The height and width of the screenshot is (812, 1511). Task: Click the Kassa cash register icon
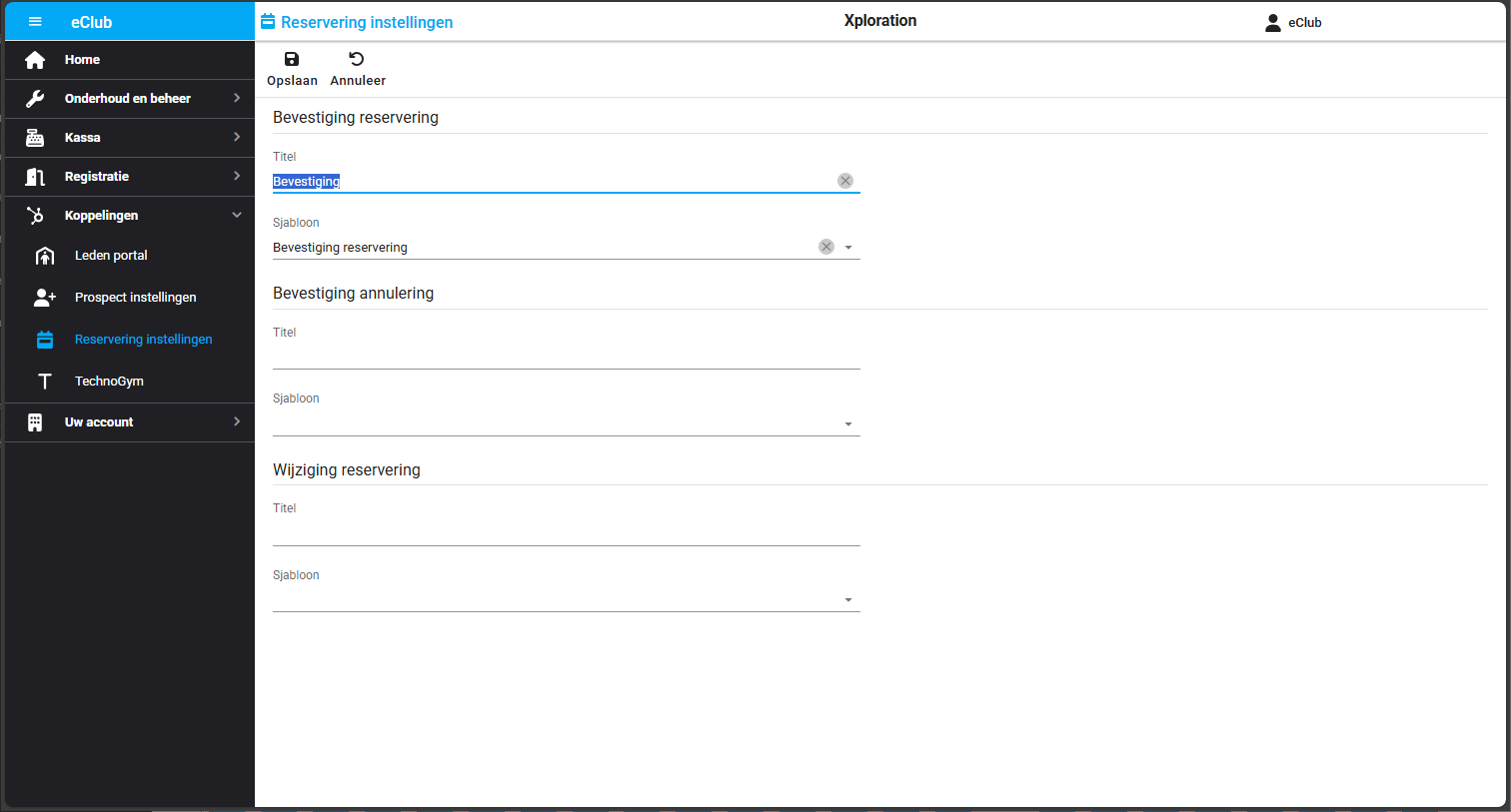35,138
